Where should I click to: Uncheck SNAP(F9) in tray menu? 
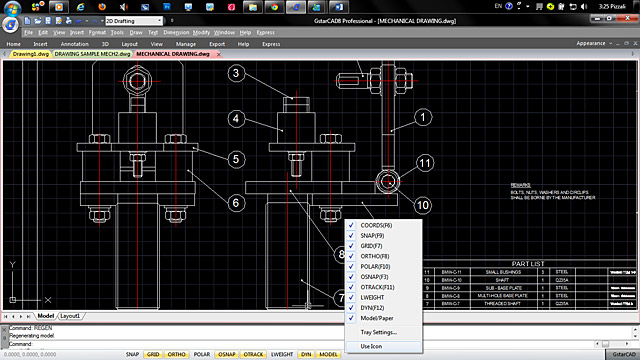click(384, 236)
